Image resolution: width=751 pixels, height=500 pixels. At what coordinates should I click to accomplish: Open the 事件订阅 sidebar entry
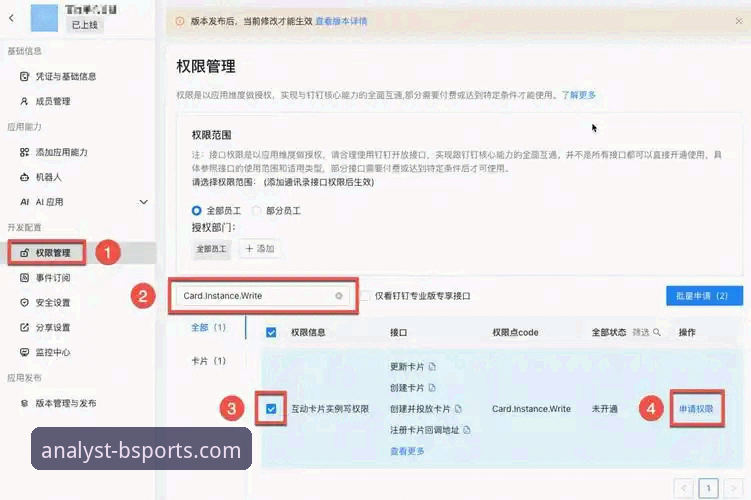pyautogui.click(x=53, y=278)
